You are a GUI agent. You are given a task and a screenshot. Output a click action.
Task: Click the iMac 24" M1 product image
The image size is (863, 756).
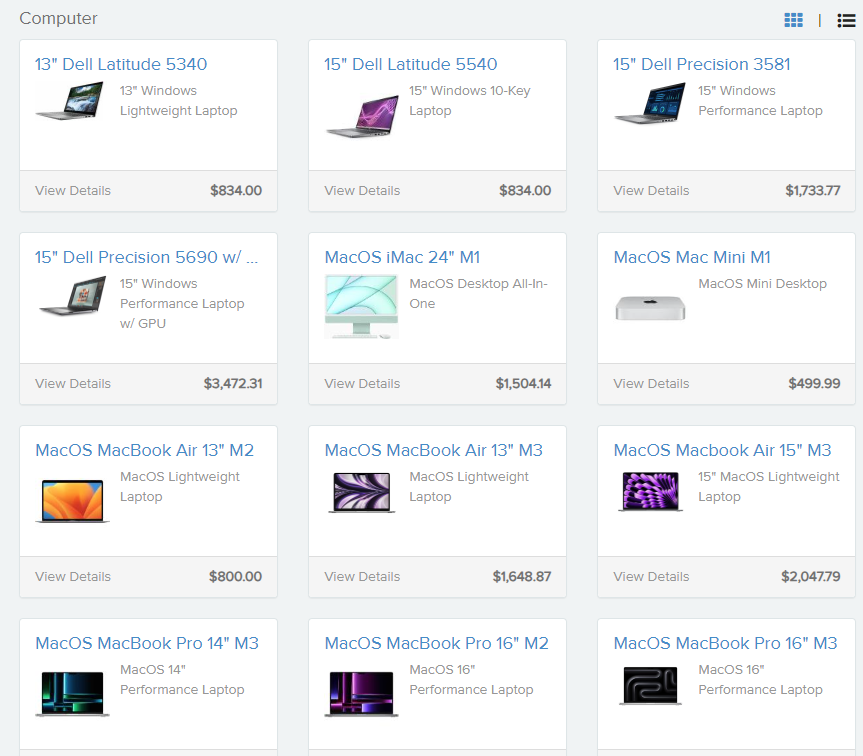pyautogui.click(x=362, y=307)
